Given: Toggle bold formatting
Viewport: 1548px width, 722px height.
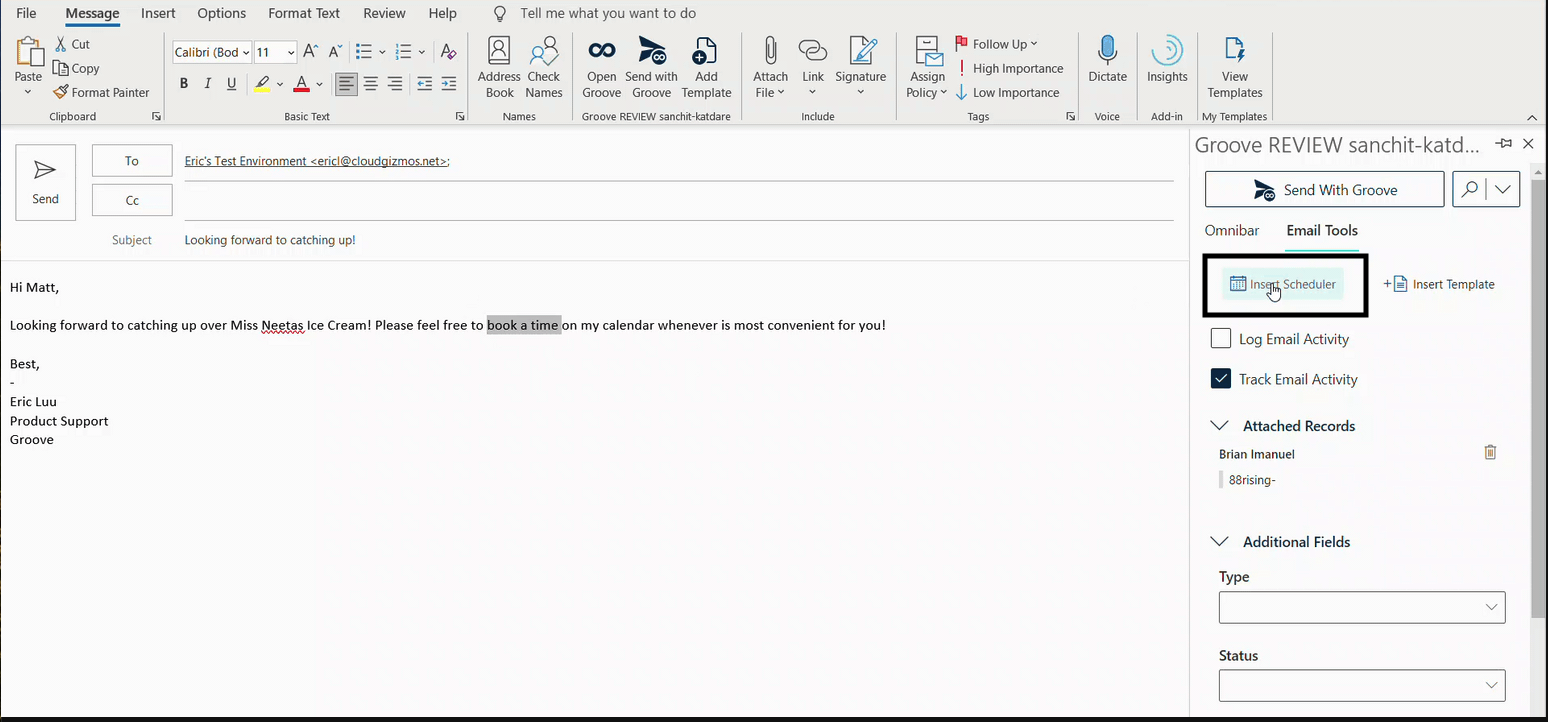Looking at the screenshot, I should click(x=184, y=84).
